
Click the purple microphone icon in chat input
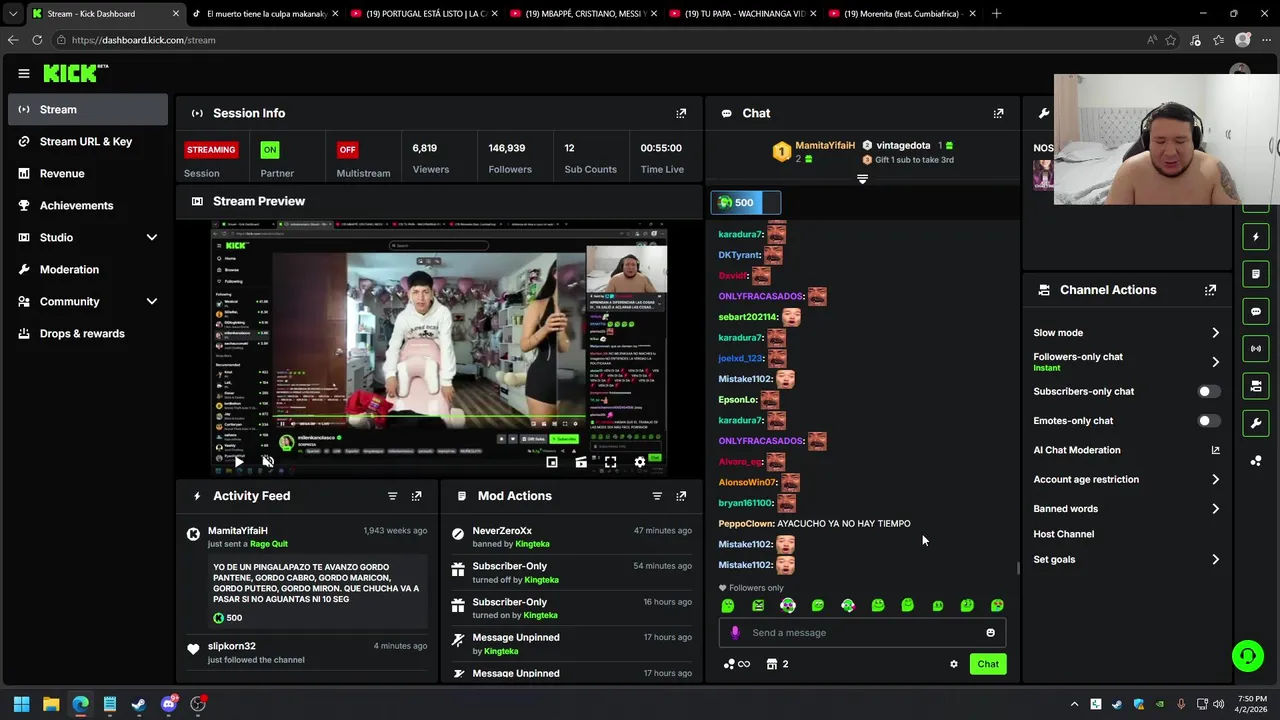pyautogui.click(x=735, y=632)
